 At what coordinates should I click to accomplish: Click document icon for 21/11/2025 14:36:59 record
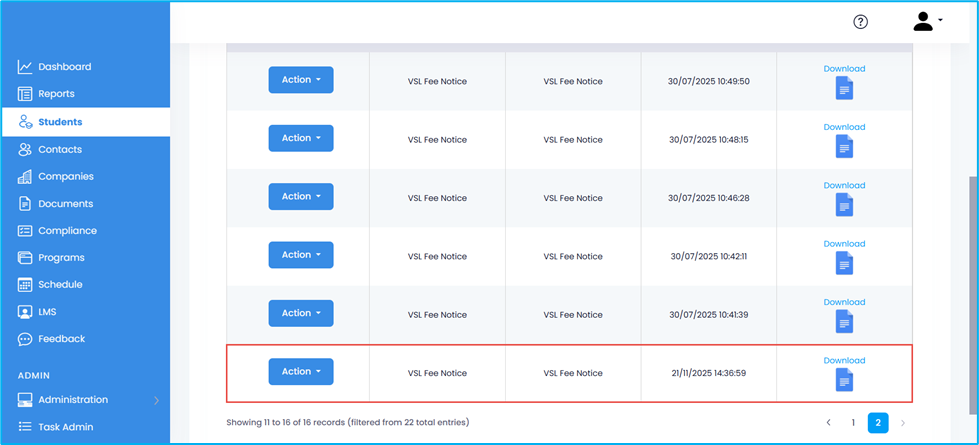(844, 381)
